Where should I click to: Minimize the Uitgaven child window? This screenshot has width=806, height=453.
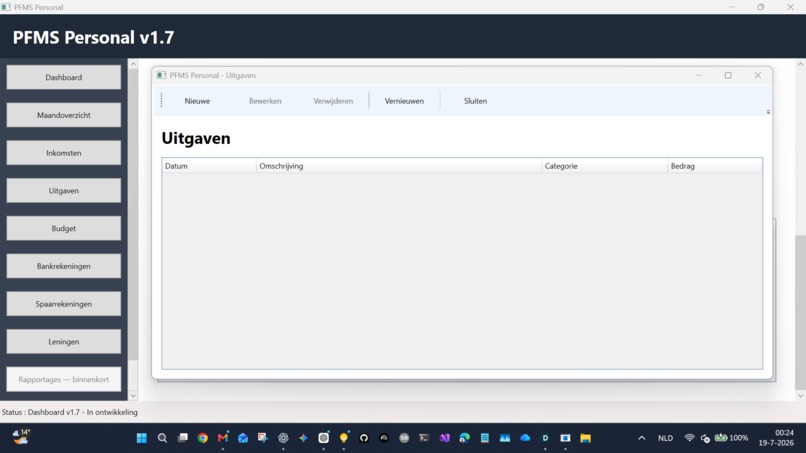tap(699, 75)
